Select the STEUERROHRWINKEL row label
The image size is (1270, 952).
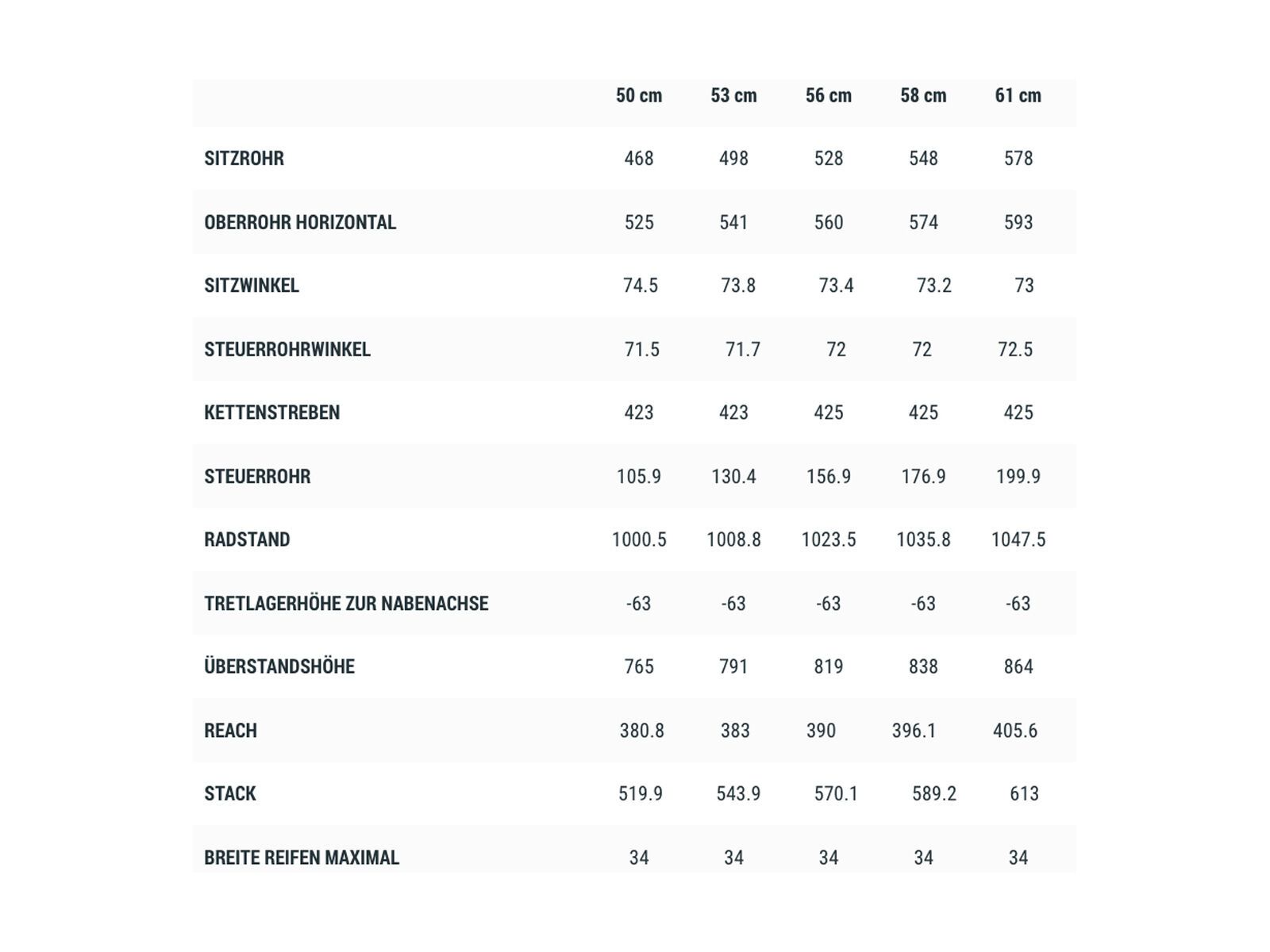click(x=287, y=349)
